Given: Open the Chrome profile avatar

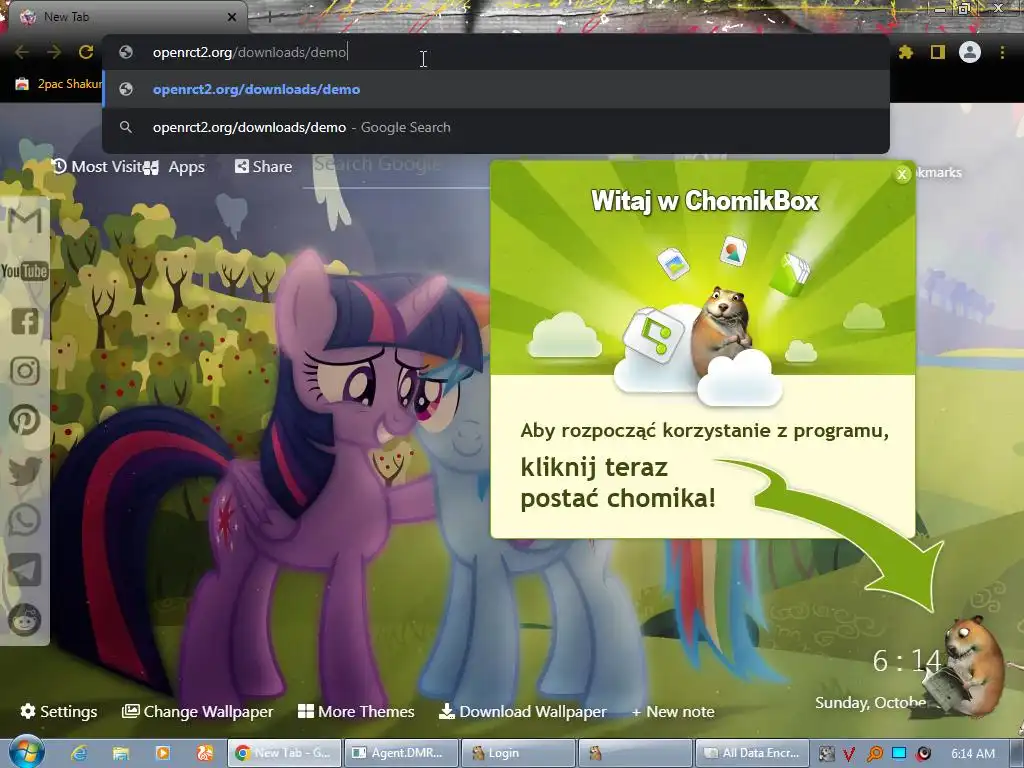Looking at the screenshot, I should coord(970,52).
